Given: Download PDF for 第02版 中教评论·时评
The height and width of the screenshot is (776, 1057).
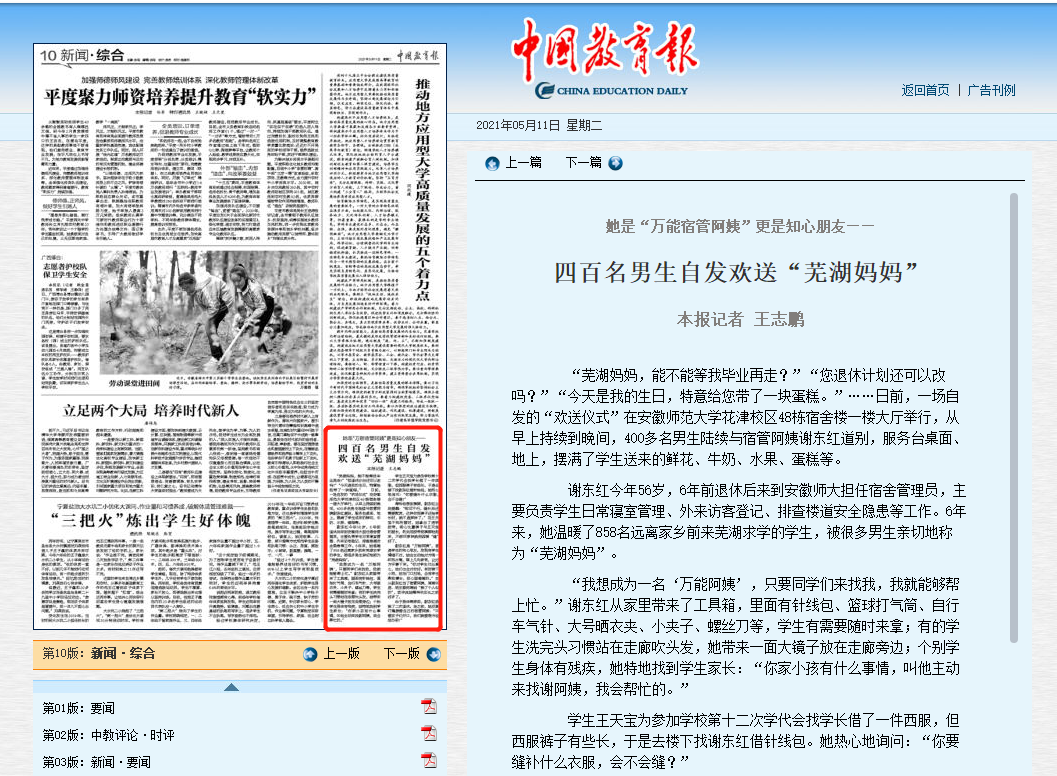Looking at the screenshot, I should point(429,734).
